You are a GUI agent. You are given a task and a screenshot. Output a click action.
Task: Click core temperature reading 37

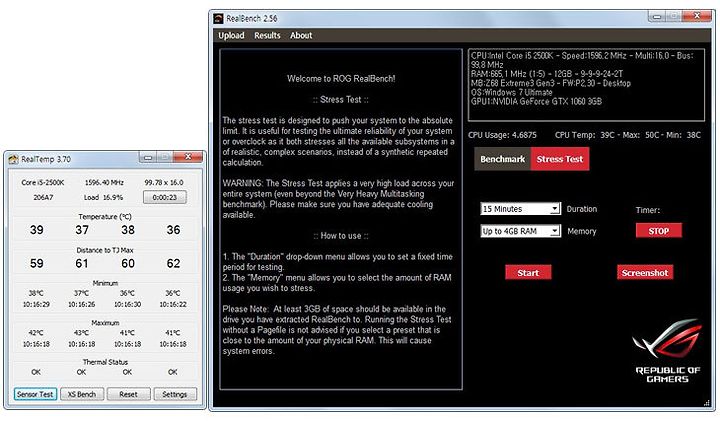[82, 230]
